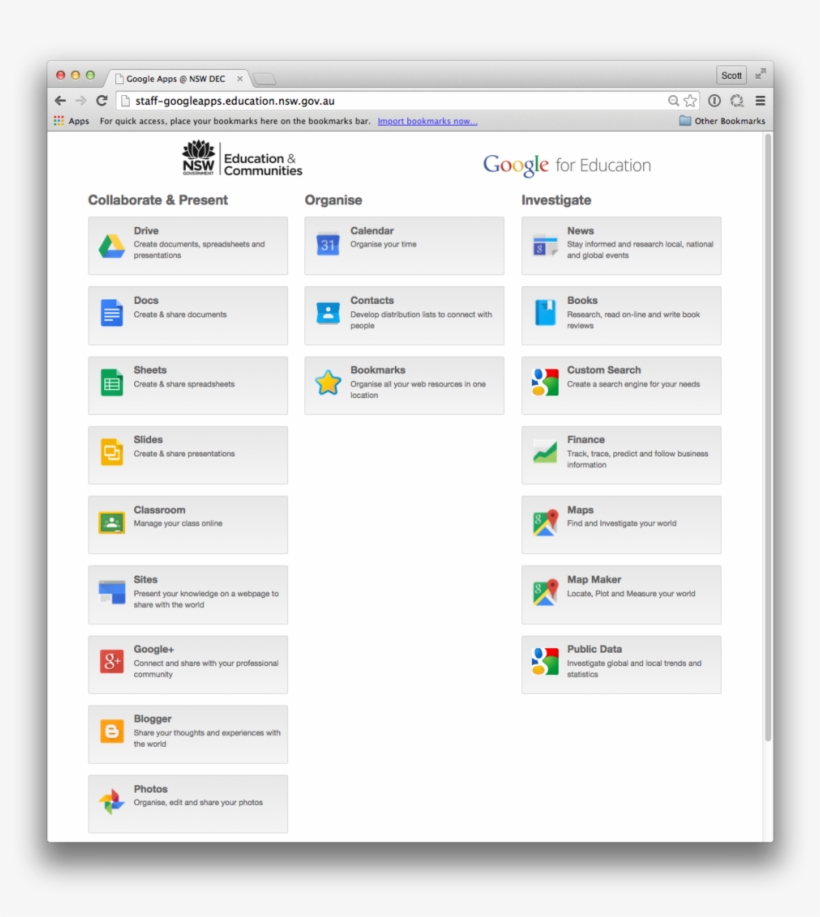Image resolution: width=820 pixels, height=917 pixels.
Task: Click the Calendar 31 icon
Action: 328,244
